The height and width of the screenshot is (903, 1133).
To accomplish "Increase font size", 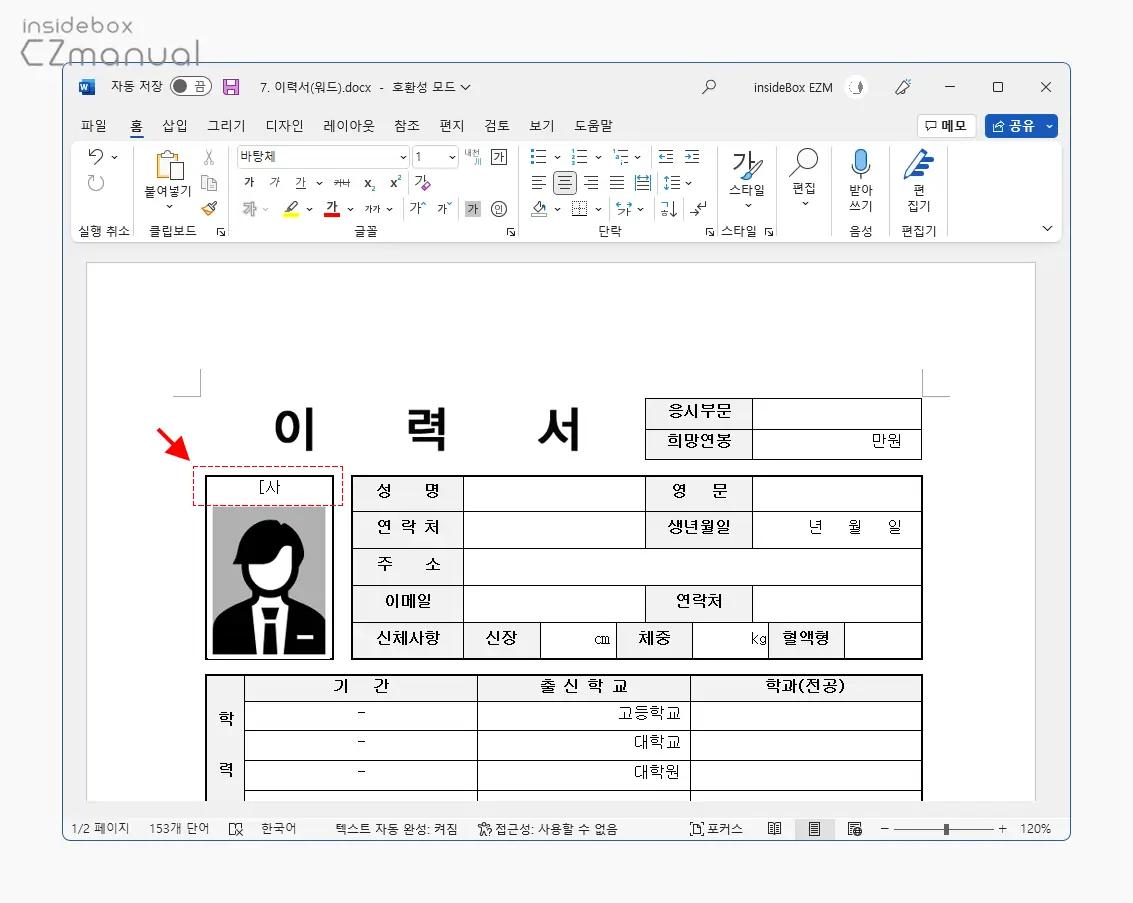I will 418,208.
